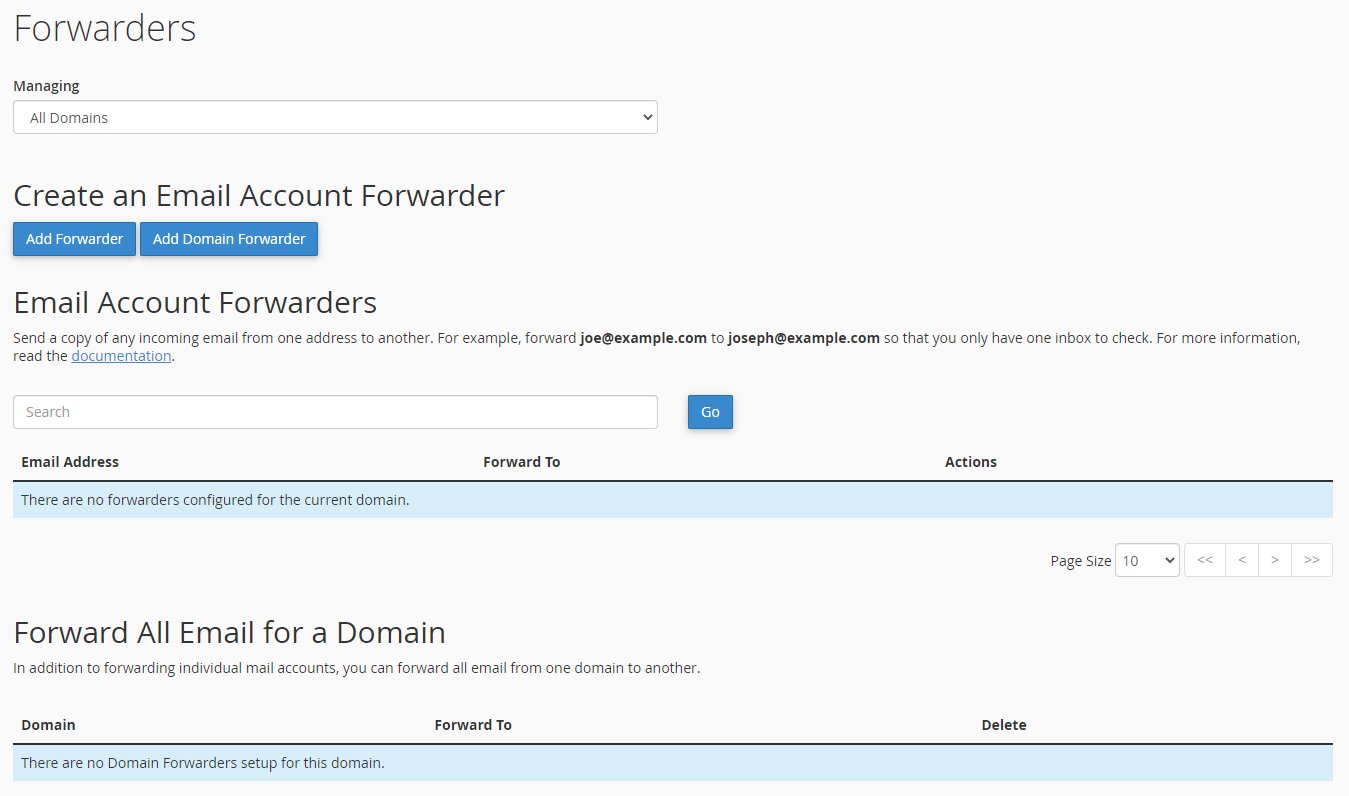This screenshot has width=1349, height=796.
Task: Click the Email Address column header
Action: (x=70, y=462)
